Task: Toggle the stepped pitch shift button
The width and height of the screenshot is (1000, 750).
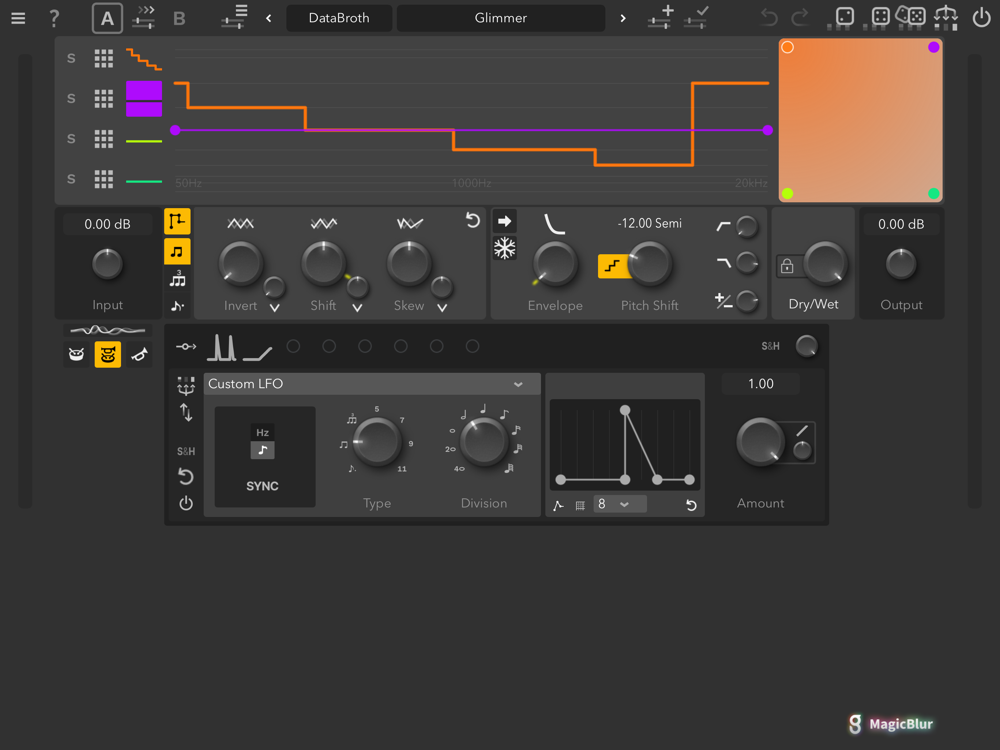Action: point(612,266)
